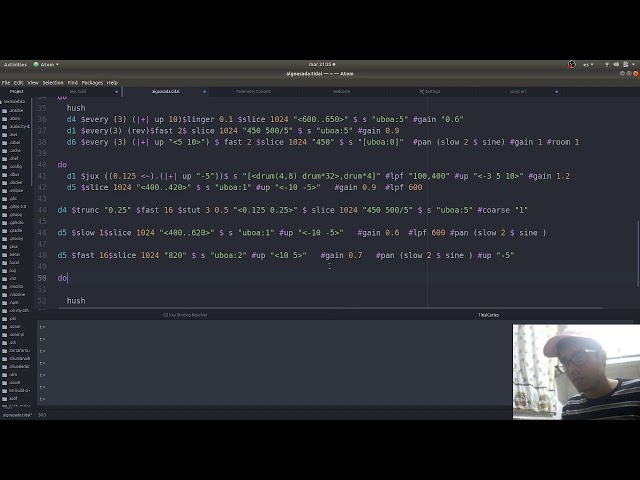Screen dimensions: 640x480
Task: Open the Key Binding Resolver panel tab
Action: (186, 315)
